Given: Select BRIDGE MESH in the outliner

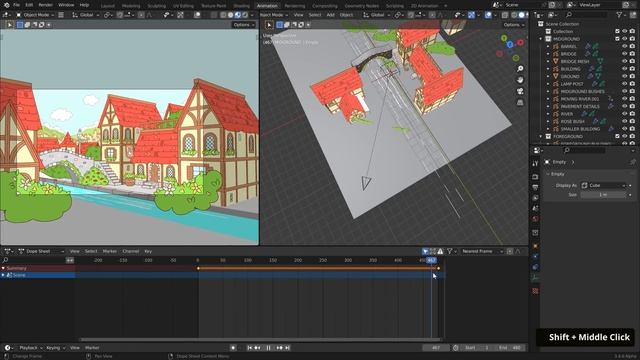Looking at the screenshot, I should [x=575, y=62].
